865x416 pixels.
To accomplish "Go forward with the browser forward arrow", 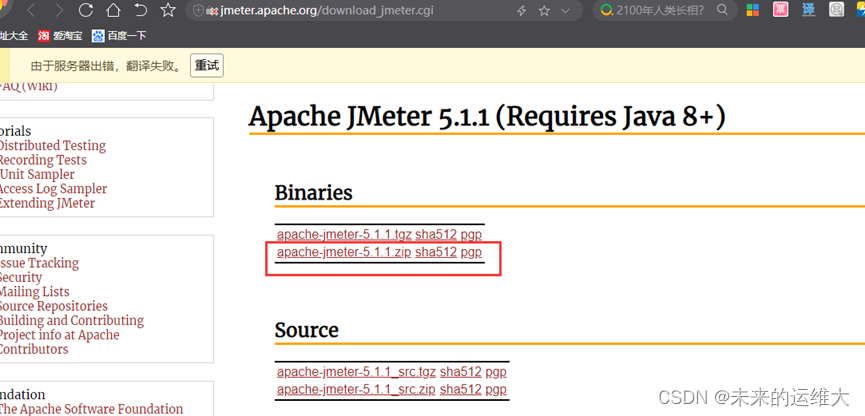I will 59,10.
